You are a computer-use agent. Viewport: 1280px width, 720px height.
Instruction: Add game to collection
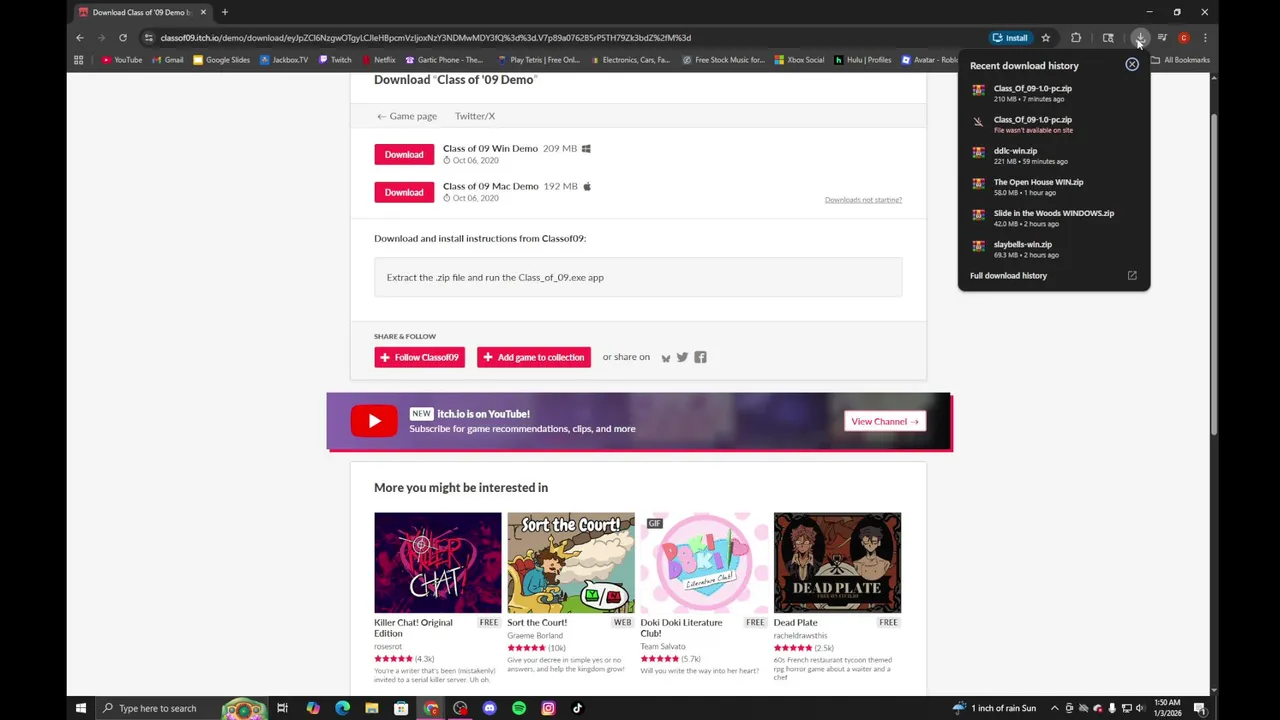[534, 357]
